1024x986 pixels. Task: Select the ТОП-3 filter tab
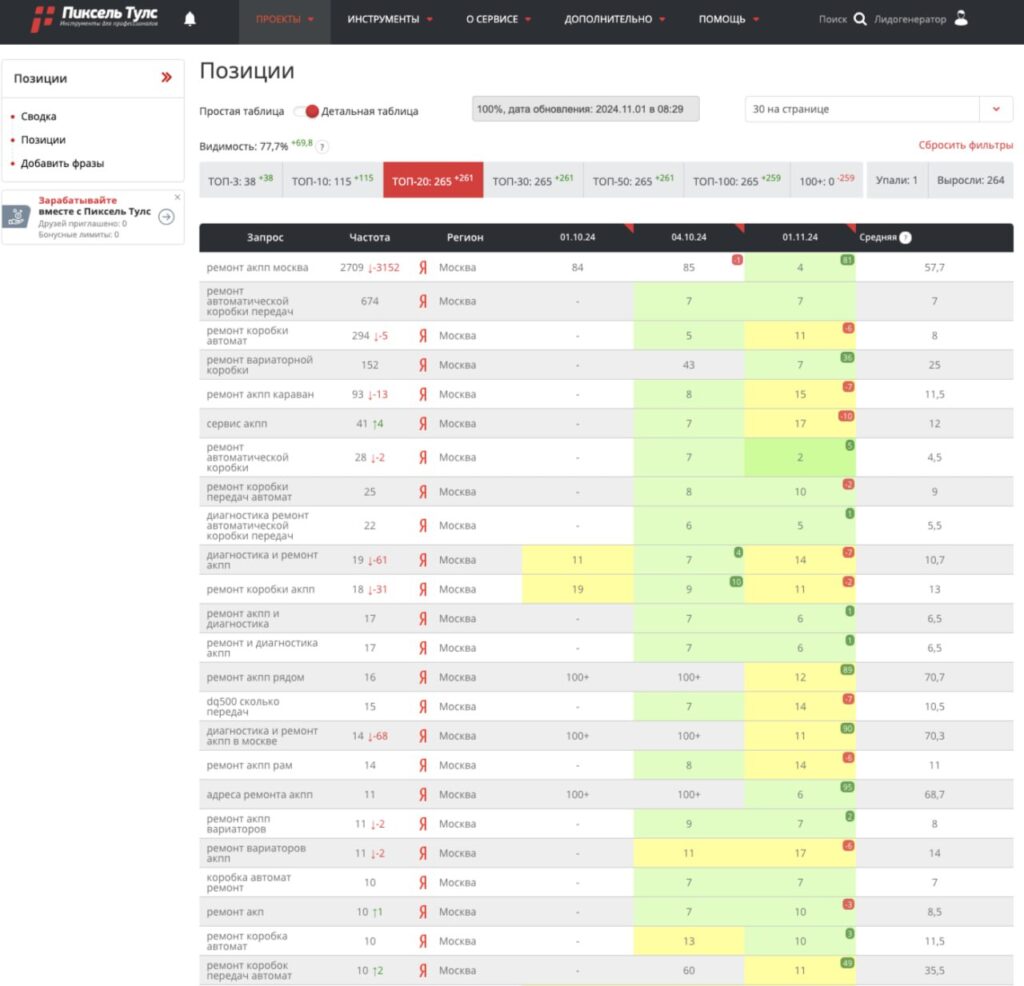240,181
